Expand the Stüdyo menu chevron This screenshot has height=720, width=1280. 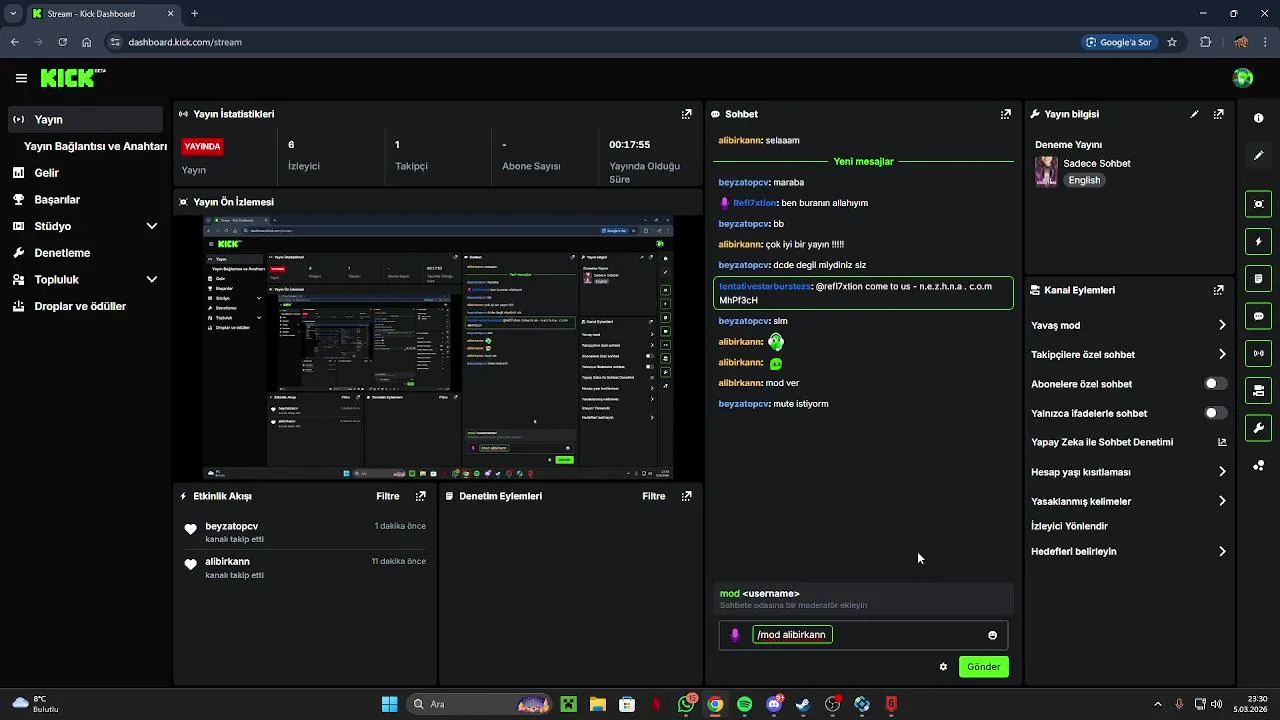click(152, 226)
